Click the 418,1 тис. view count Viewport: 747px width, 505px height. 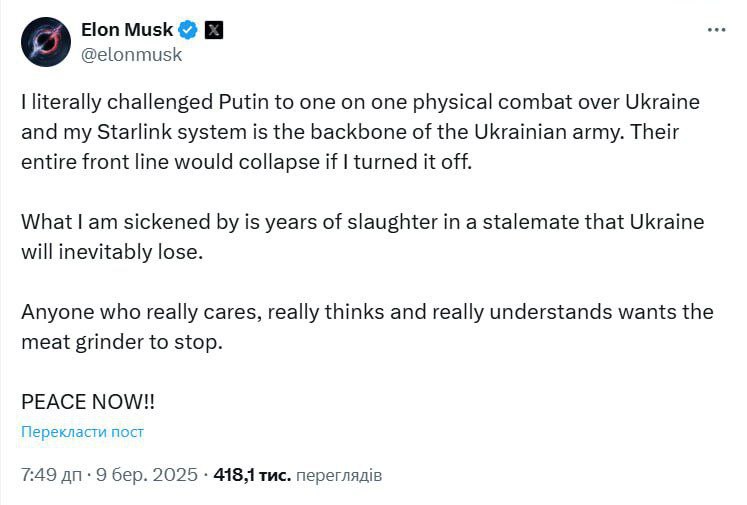(252, 475)
